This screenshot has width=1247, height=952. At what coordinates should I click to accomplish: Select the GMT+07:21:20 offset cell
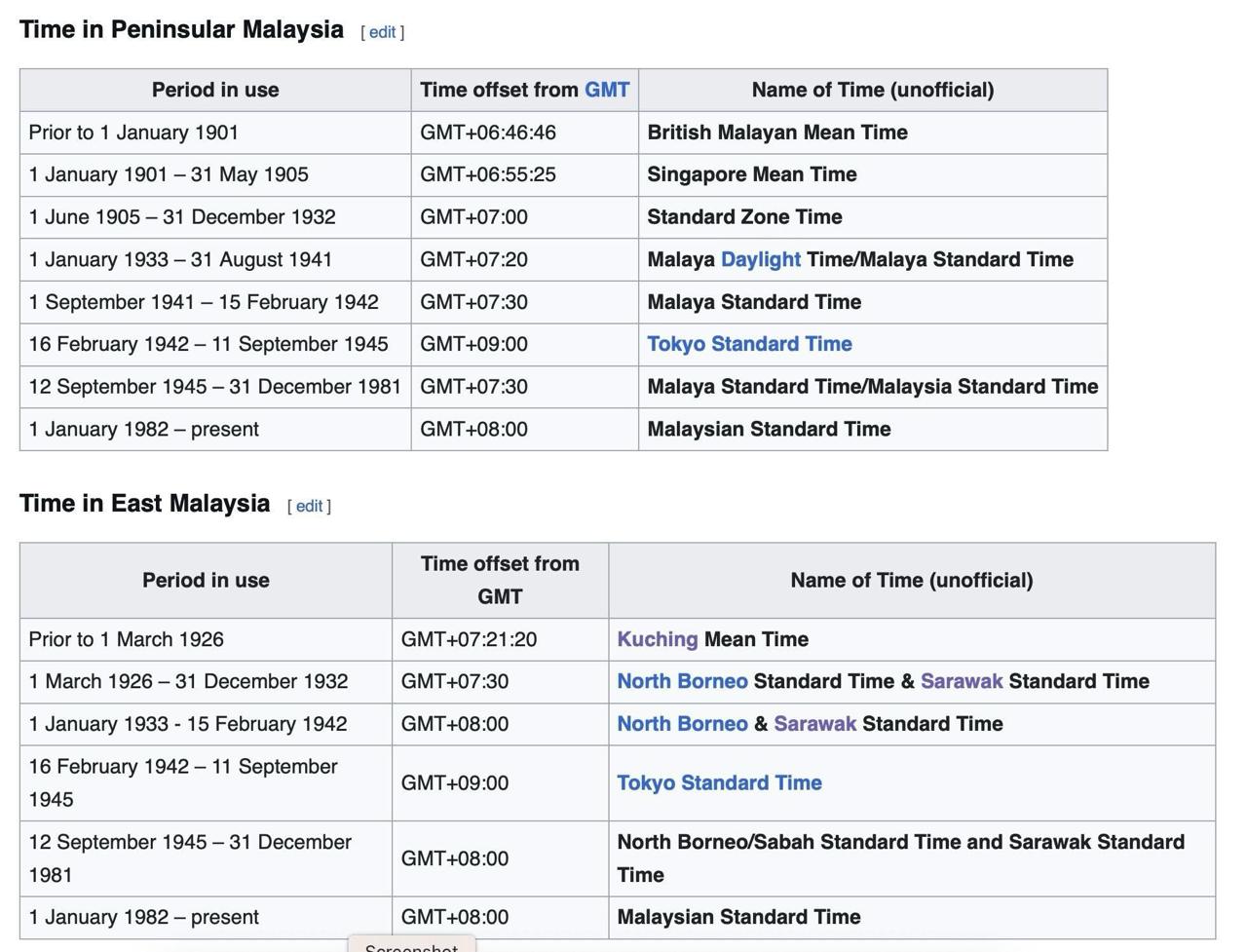coord(469,639)
